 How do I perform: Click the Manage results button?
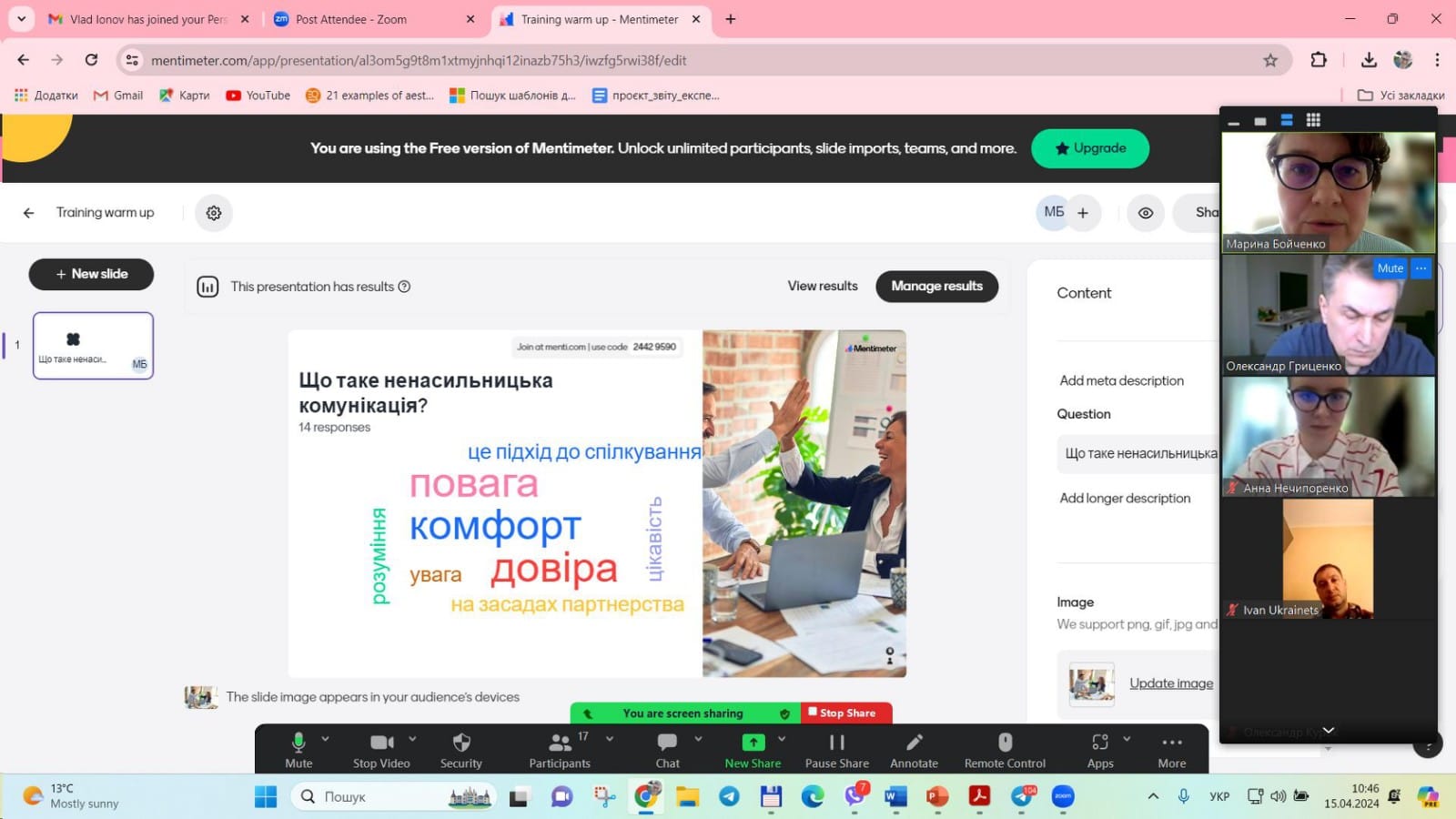(x=936, y=286)
